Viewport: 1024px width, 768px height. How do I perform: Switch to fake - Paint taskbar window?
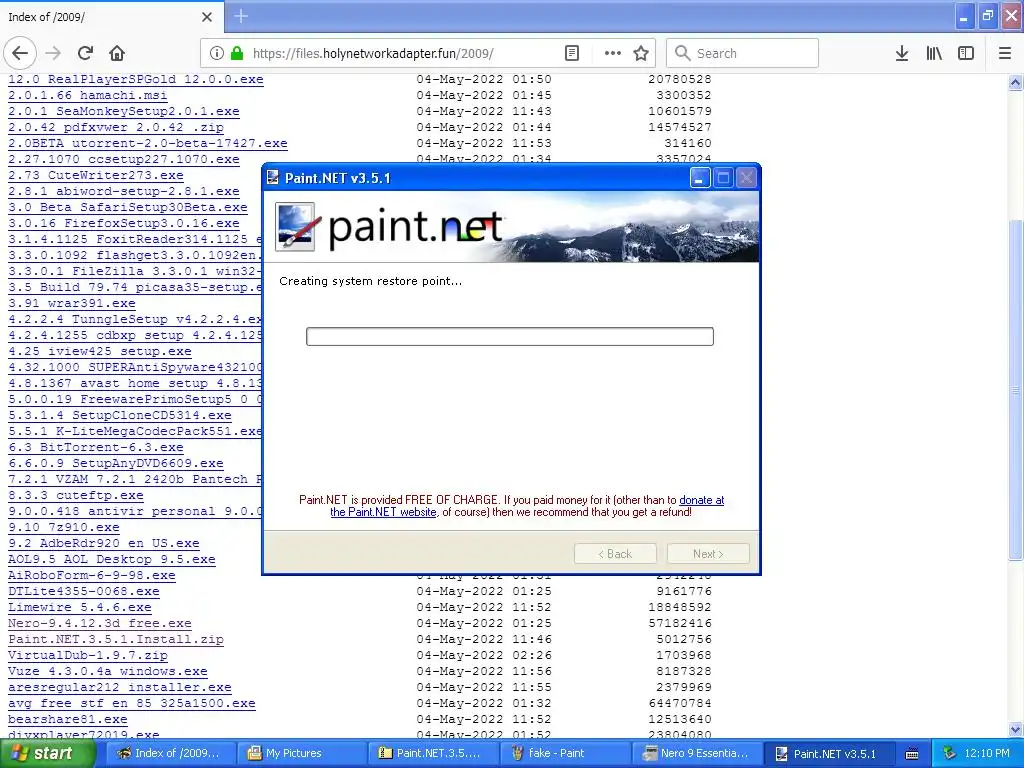566,754
